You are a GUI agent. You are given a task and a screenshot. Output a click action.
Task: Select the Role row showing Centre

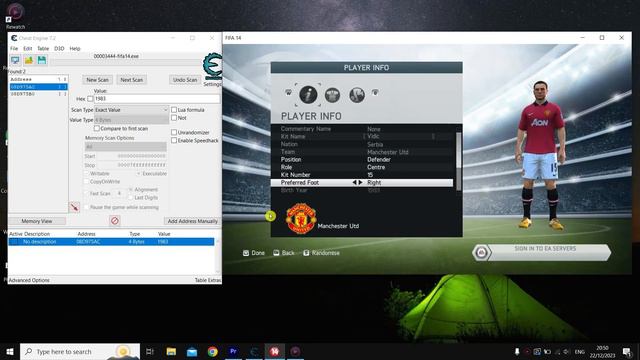(x=362, y=167)
